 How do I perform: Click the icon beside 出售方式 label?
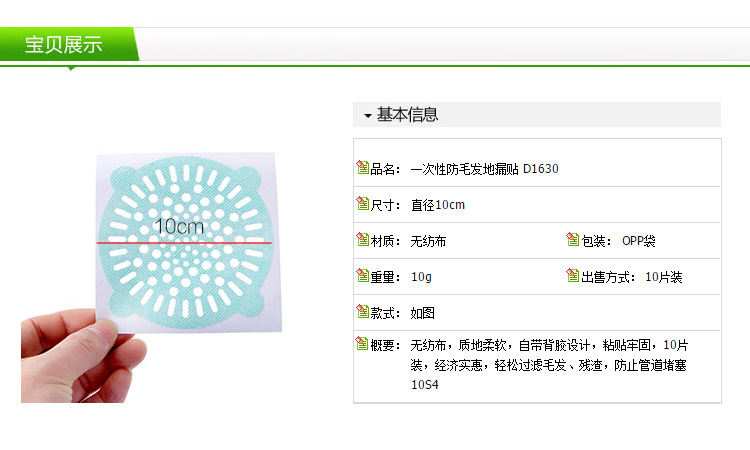[573, 276]
